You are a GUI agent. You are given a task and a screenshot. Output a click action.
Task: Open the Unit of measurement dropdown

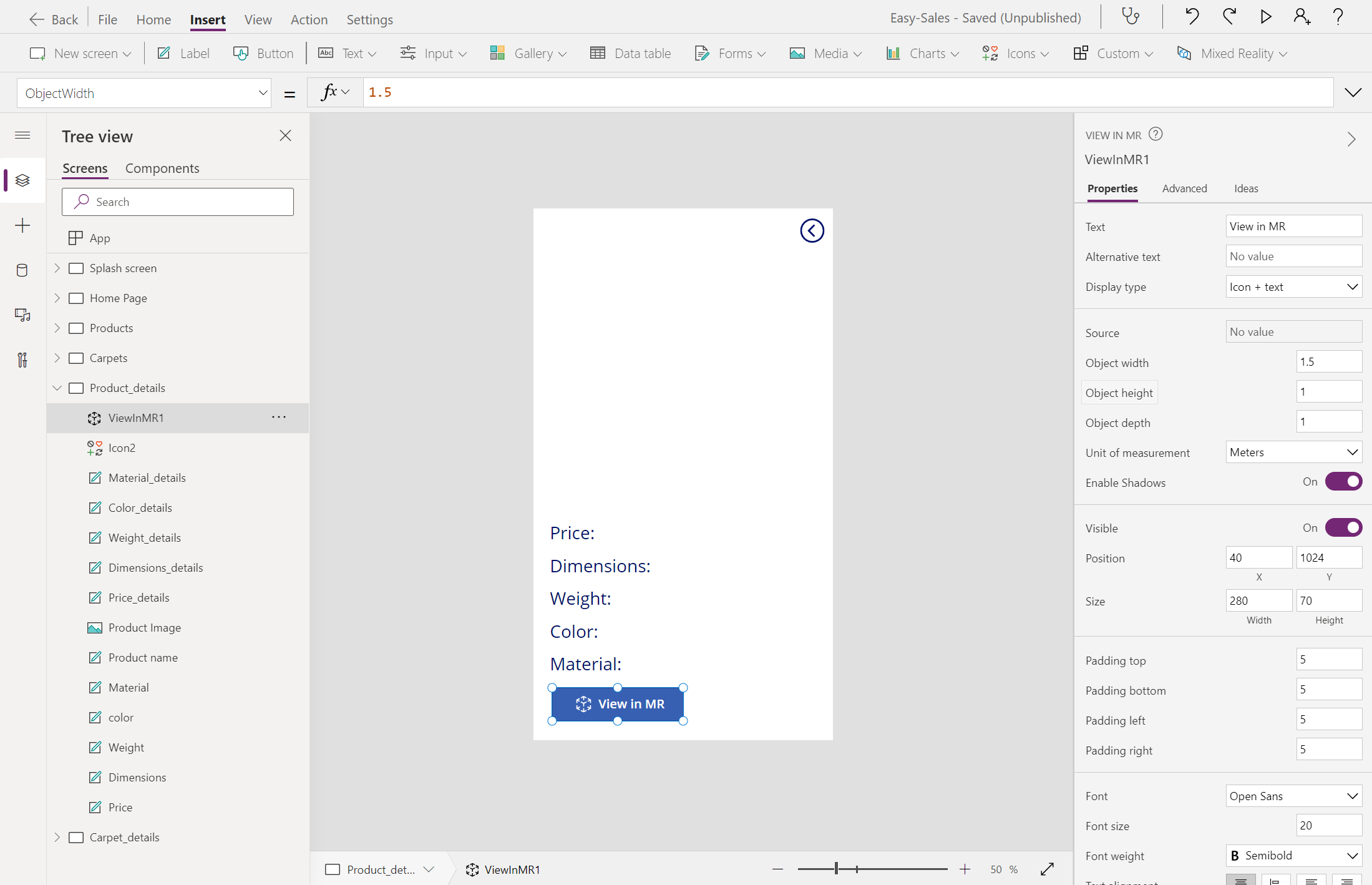pyautogui.click(x=1294, y=452)
